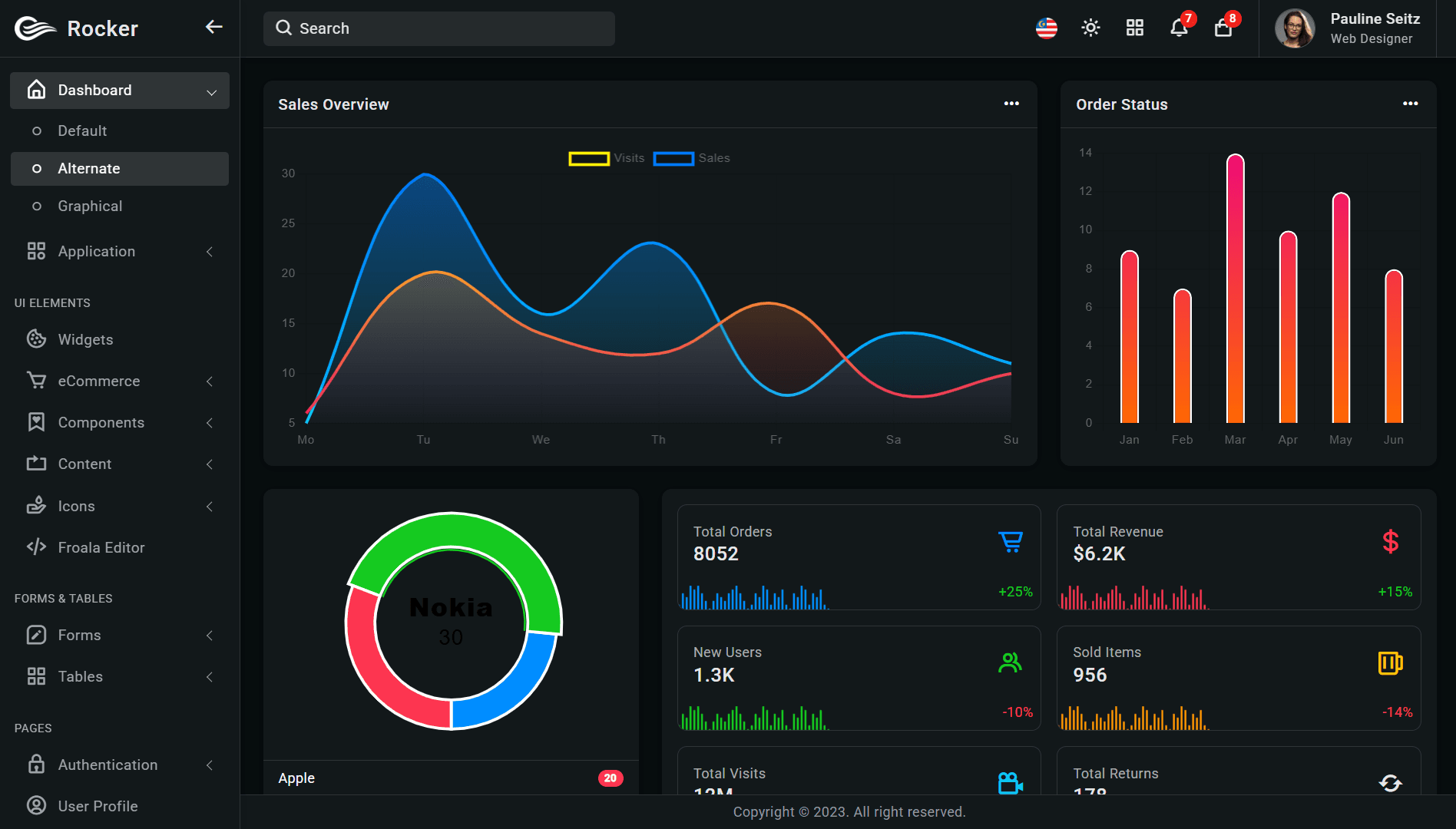The height and width of the screenshot is (829, 1456).
Task: Collapse the Dashboard menu chevron
Action: pyautogui.click(x=212, y=91)
